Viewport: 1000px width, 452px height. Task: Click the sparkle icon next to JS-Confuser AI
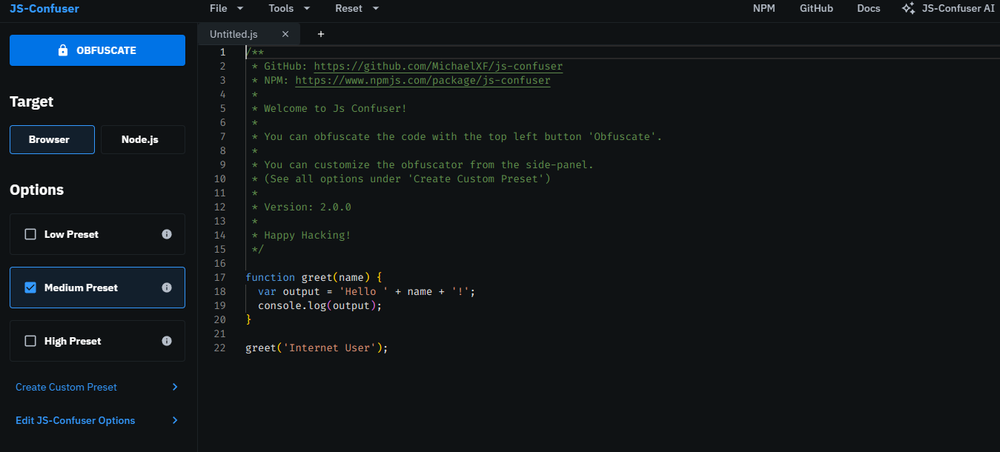[x=908, y=8]
